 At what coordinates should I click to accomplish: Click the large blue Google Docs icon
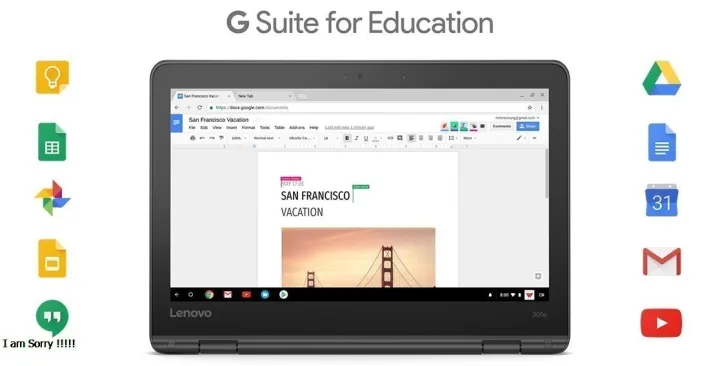tap(662, 142)
